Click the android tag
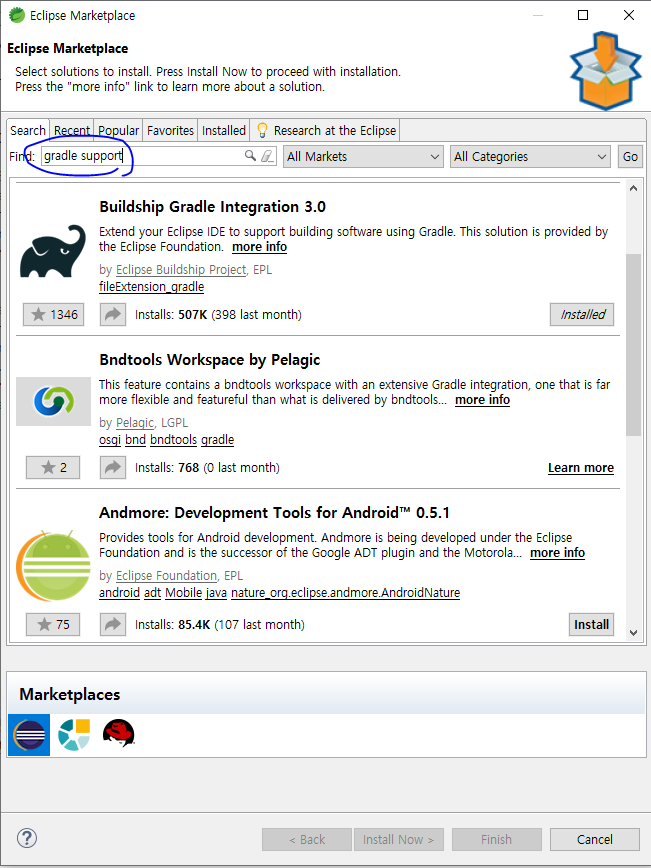This screenshot has height=868, width=651. click(120, 593)
